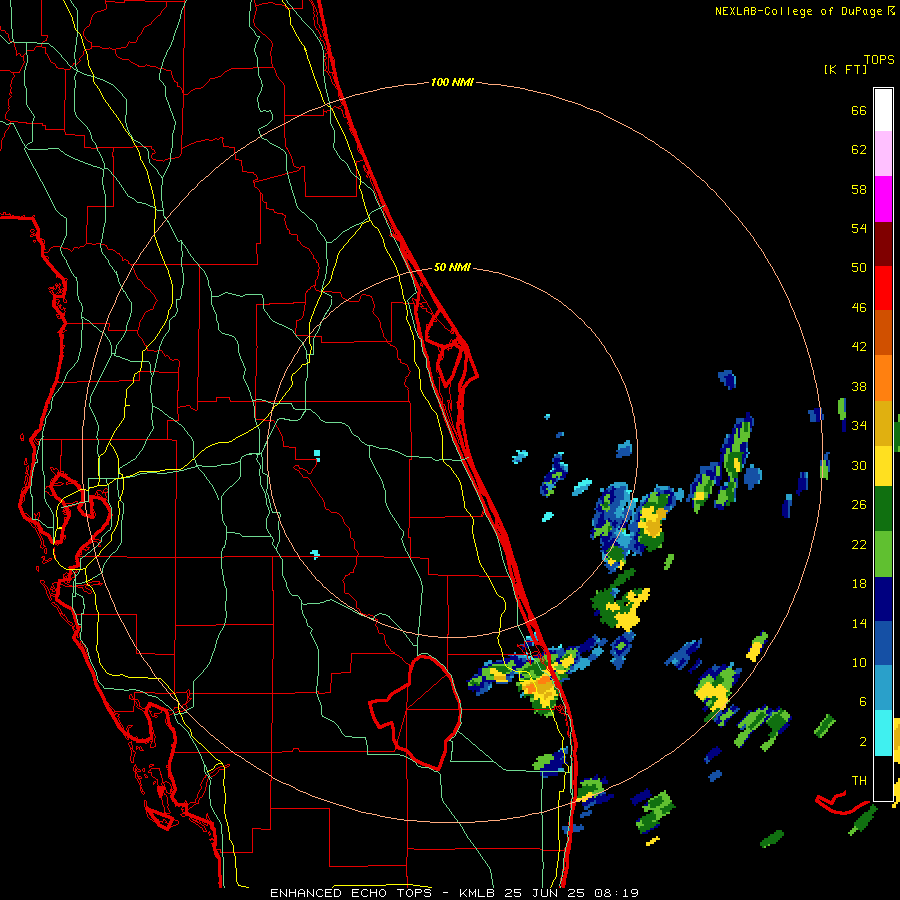Click the 50 value on the legend scale

[x=859, y=267]
